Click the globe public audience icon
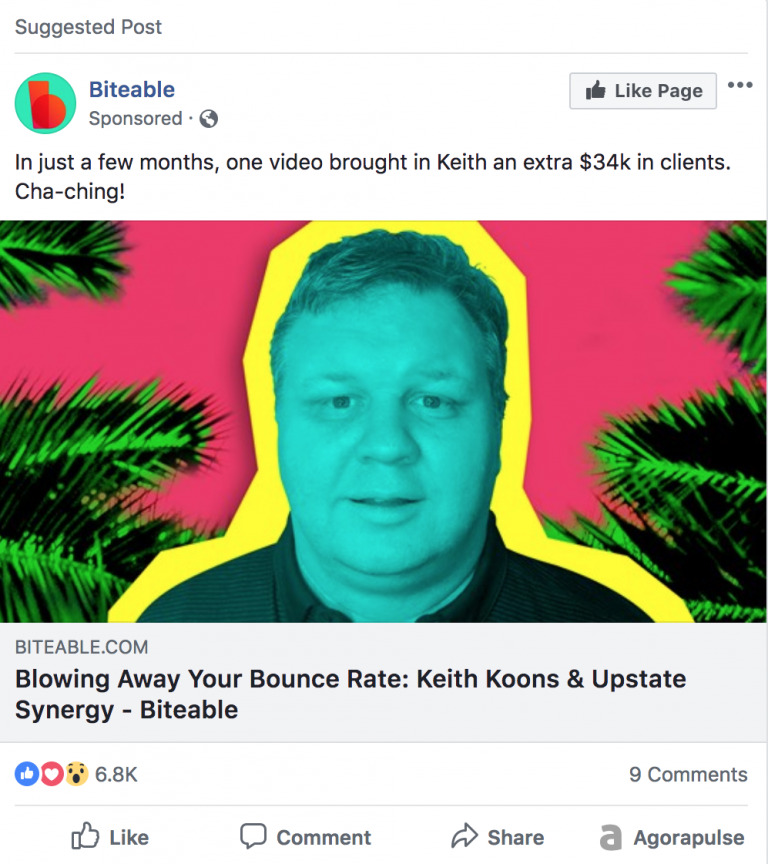The height and width of the screenshot is (864, 768). [209, 118]
